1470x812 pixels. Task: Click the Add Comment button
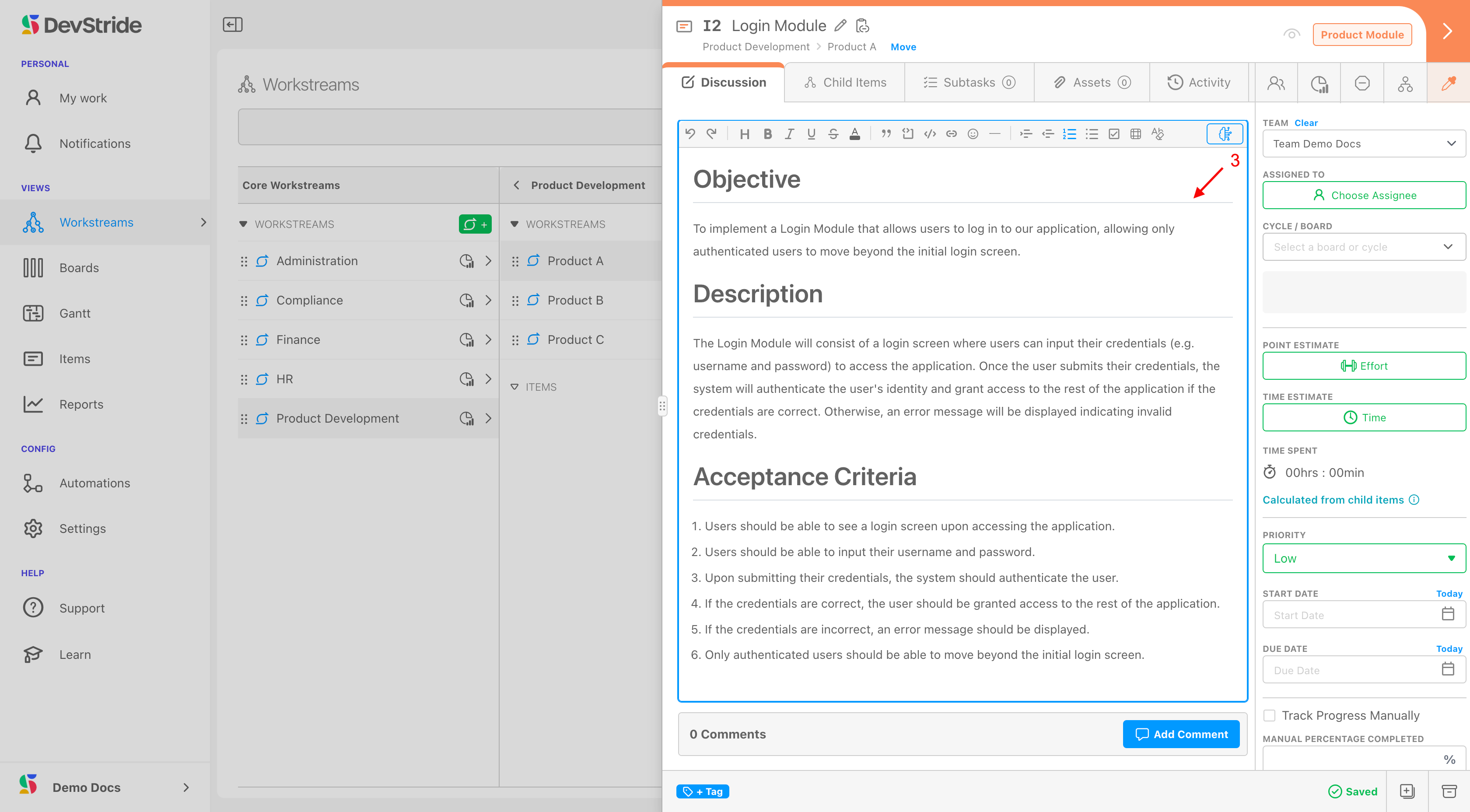(x=1181, y=734)
